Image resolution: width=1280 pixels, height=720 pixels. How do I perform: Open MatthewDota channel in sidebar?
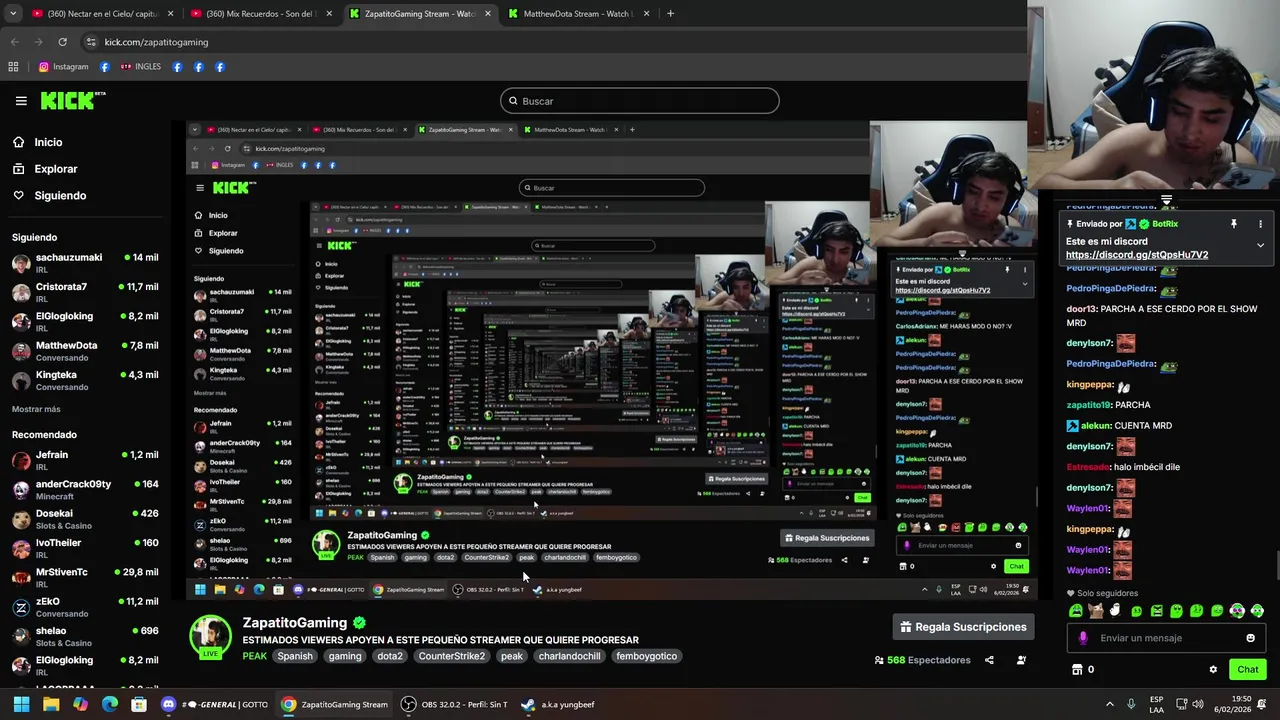click(x=84, y=350)
